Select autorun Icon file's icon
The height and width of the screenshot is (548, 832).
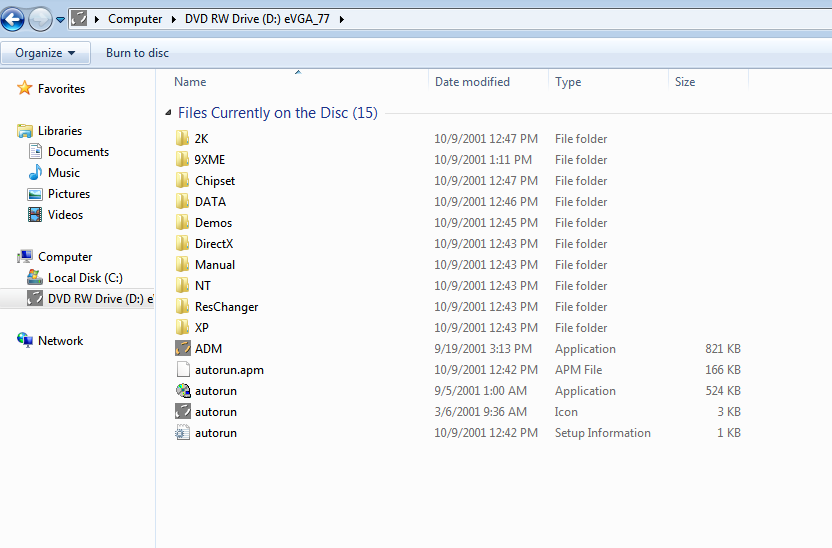pyautogui.click(x=183, y=411)
